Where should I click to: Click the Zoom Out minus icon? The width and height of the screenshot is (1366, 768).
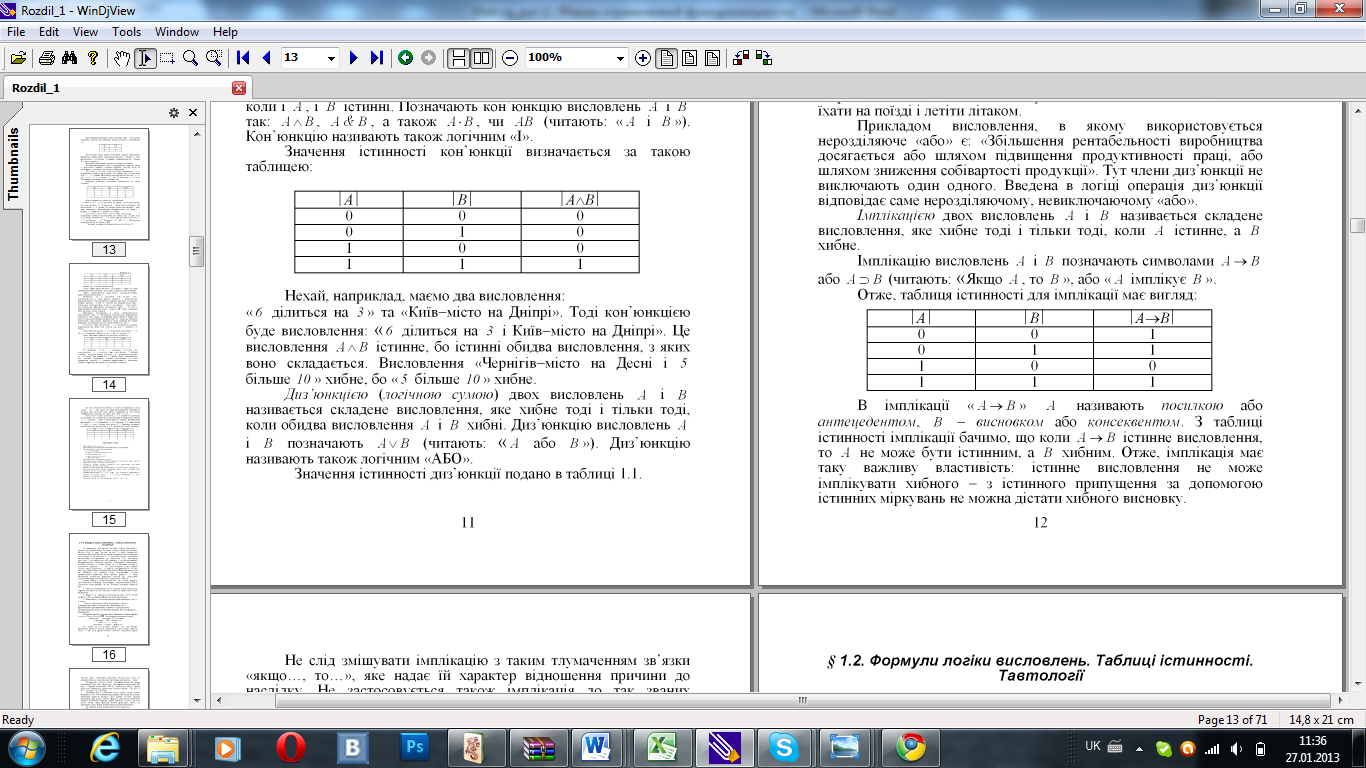[x=510, y=58]
